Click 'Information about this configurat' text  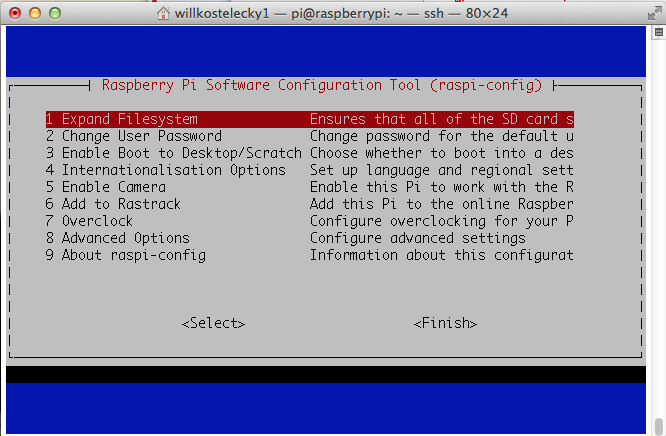[442, 255]
